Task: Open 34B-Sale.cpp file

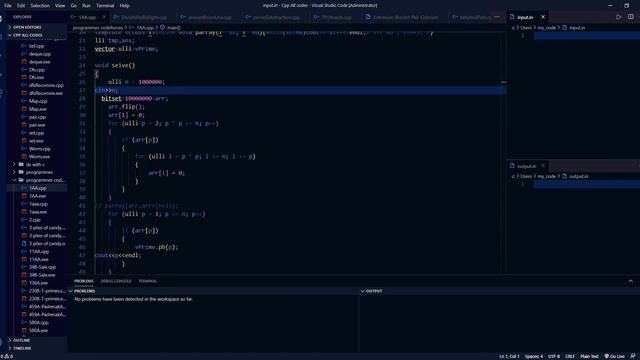Action: [42, 267]
